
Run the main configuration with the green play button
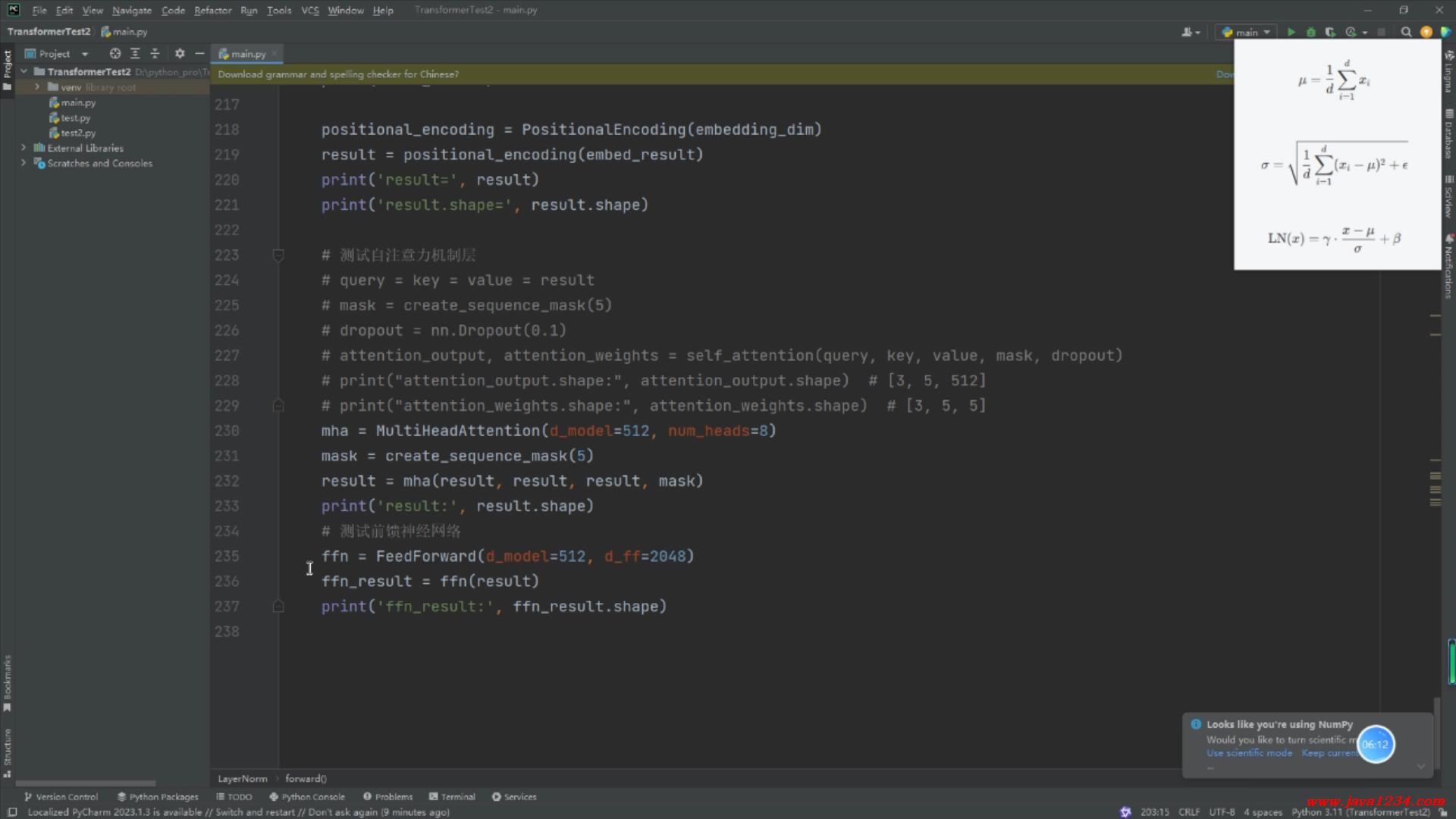(1291, 32)
